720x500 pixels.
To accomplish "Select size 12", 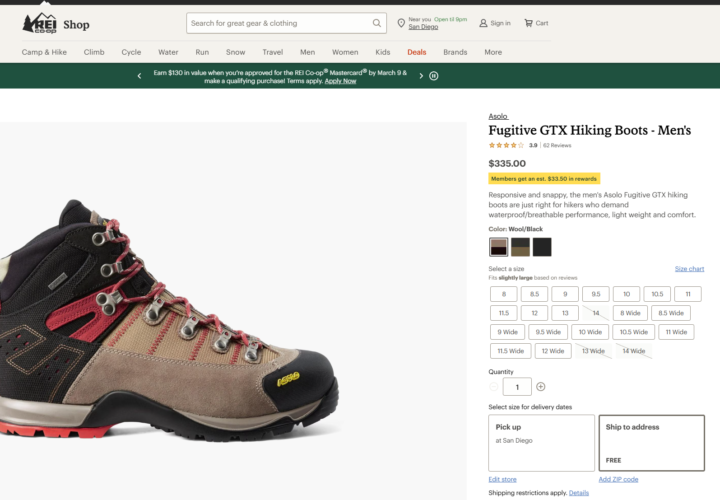I will (x=534, y=313).
